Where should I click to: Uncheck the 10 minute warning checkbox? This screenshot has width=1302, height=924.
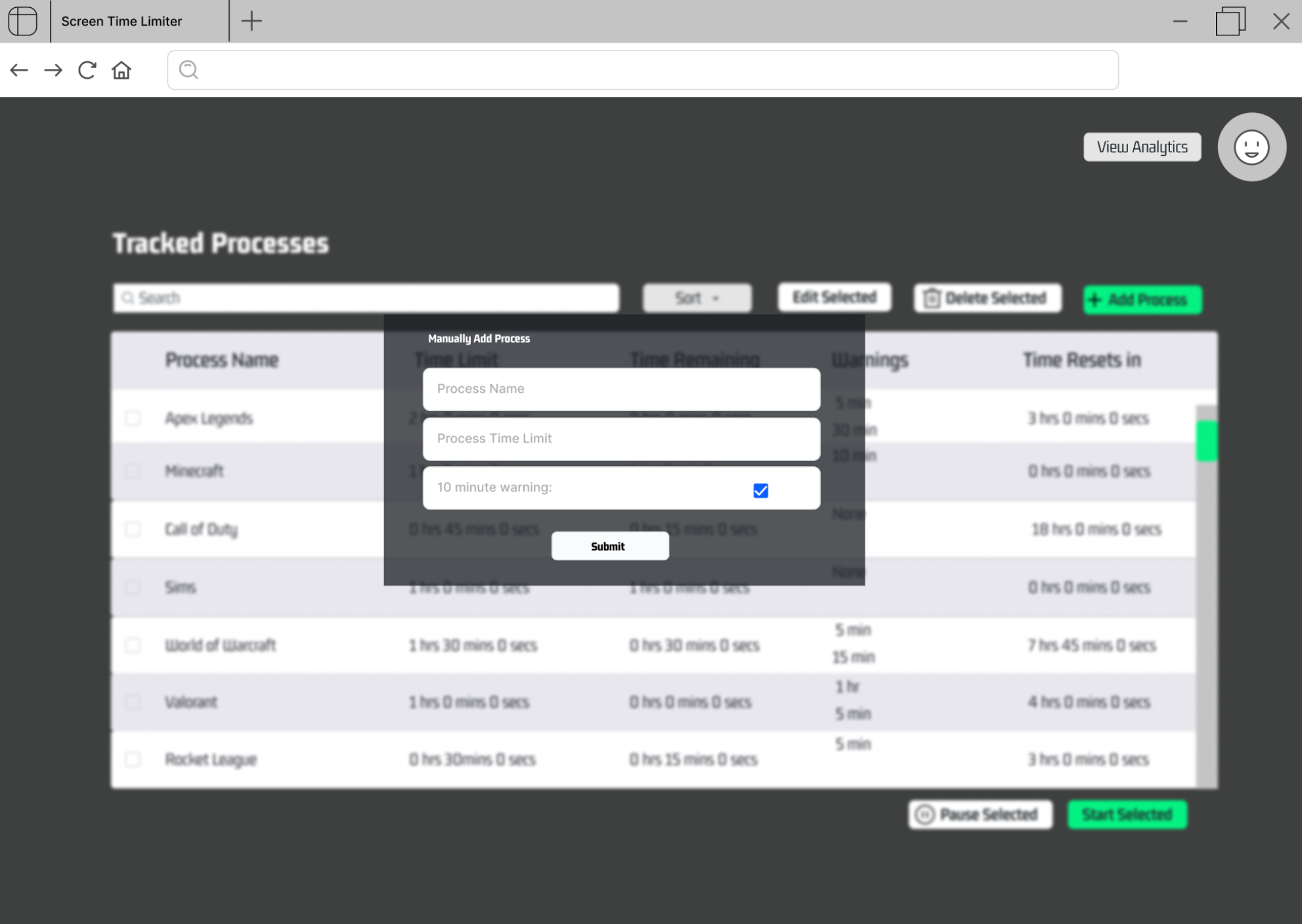click(x=760, y=491)
